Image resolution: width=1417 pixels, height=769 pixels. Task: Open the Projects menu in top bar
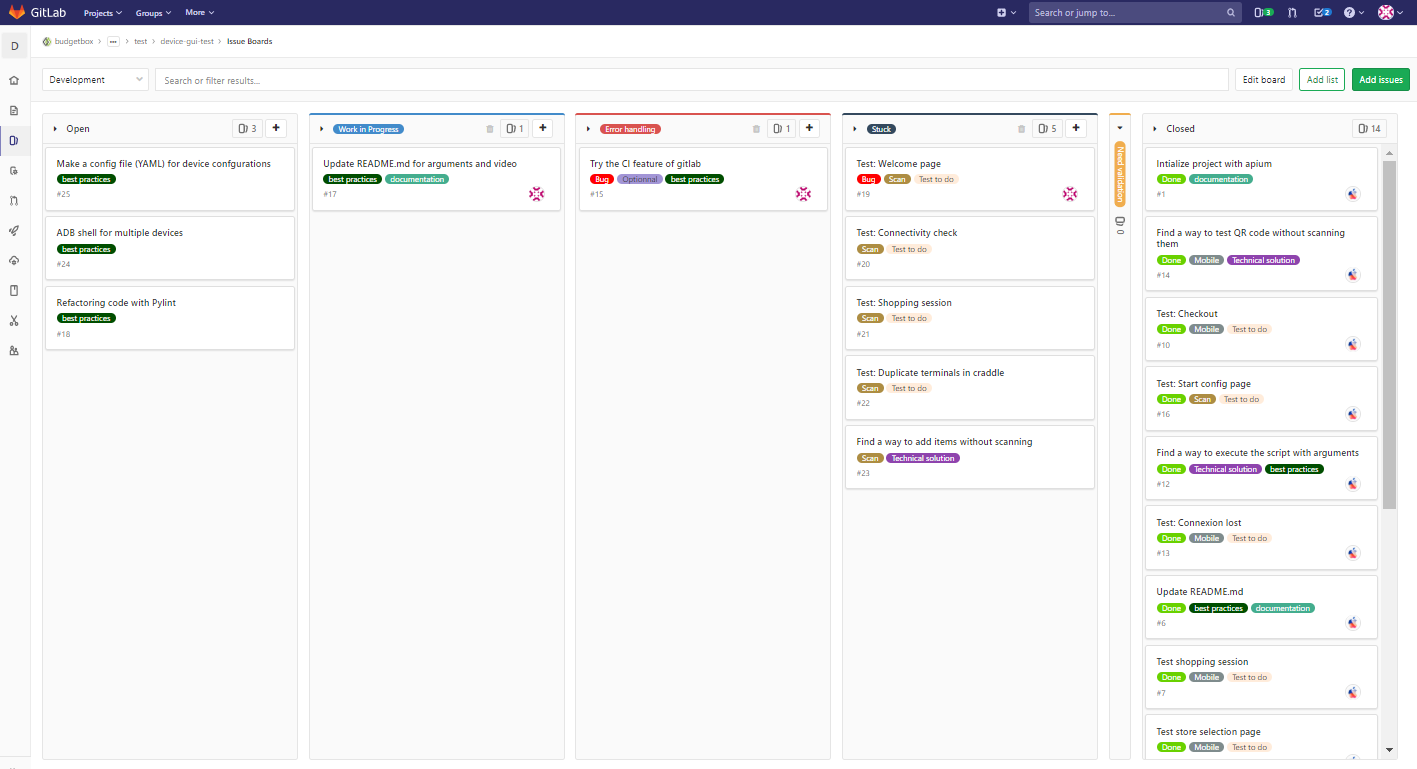tap(102, 13)
